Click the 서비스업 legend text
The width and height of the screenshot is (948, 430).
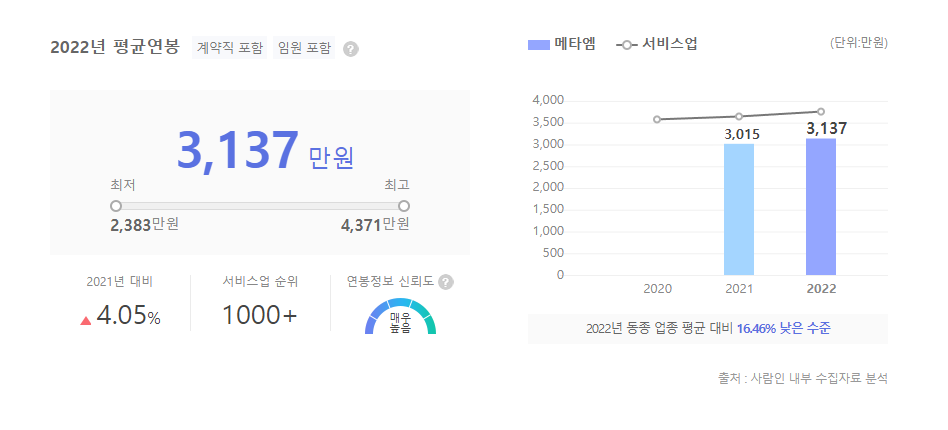click(669, 44)
